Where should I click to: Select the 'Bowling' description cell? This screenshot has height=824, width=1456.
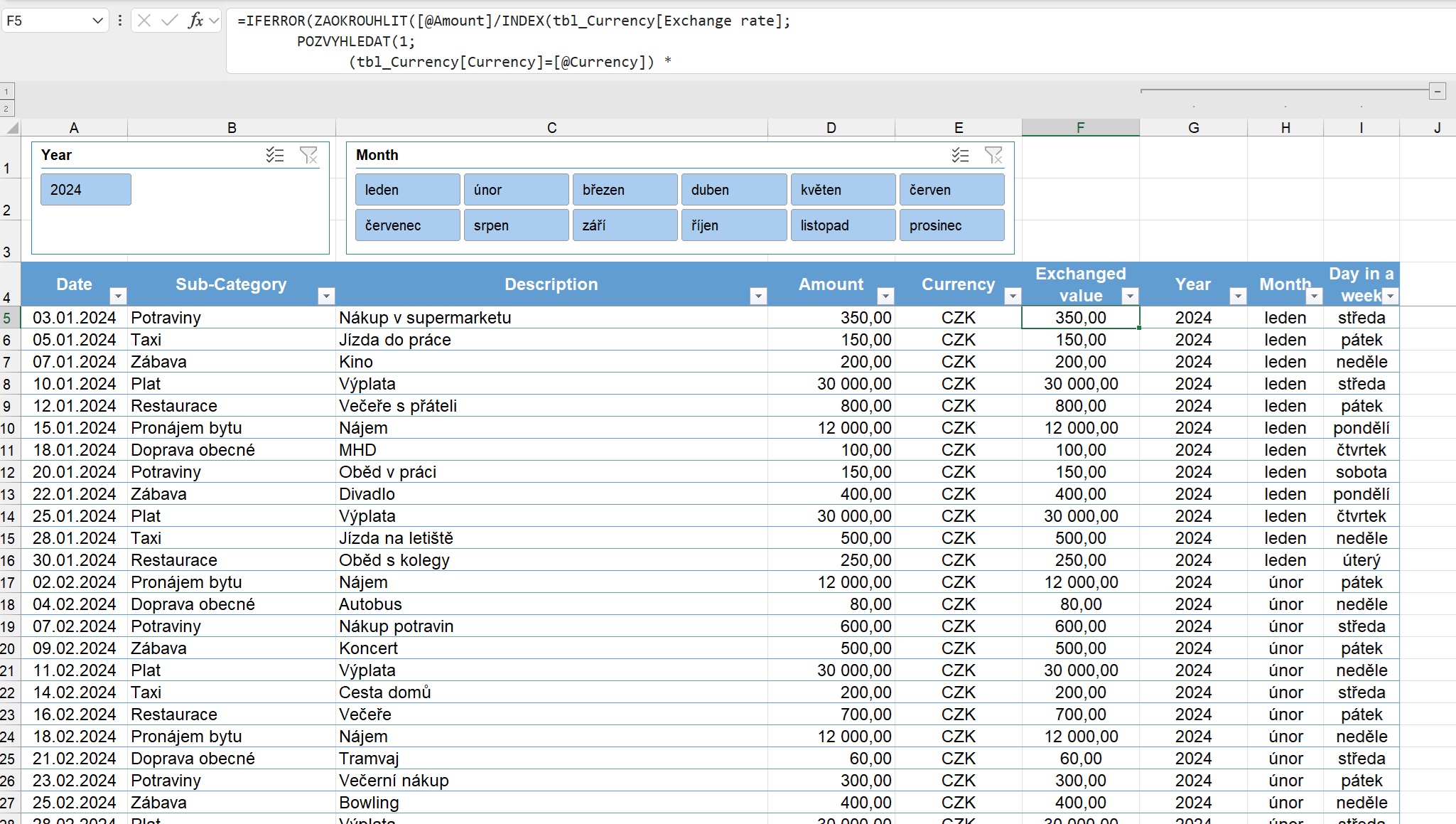pyautogui.click(x=551, y=803)
